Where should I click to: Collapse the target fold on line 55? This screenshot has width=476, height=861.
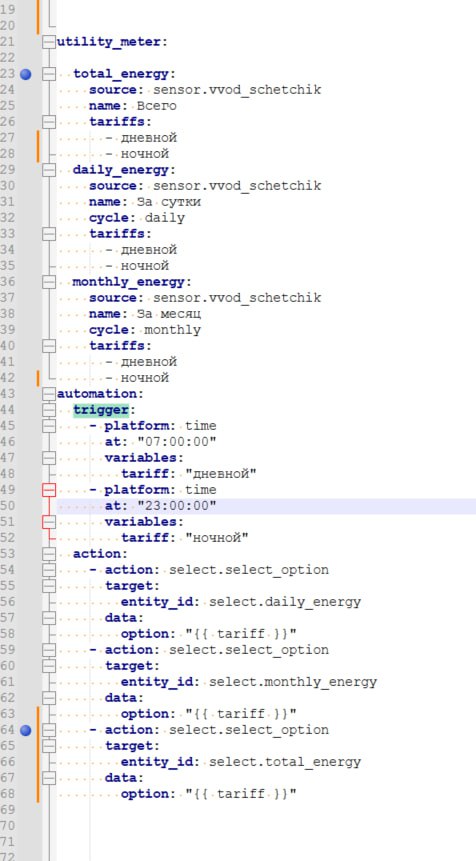(x=49, y=586)
